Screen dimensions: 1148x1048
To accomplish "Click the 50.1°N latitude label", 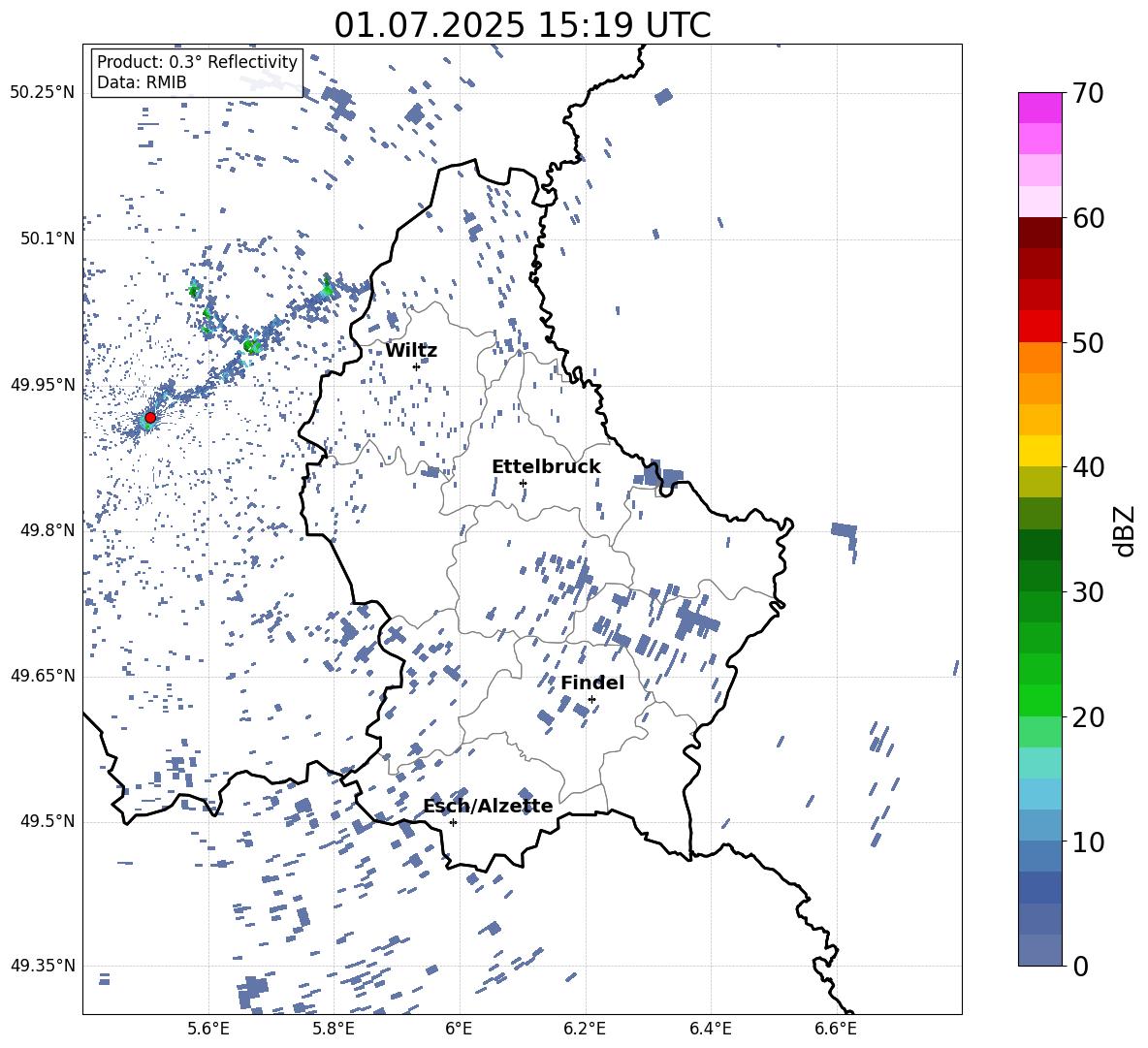I will [48, 239].
